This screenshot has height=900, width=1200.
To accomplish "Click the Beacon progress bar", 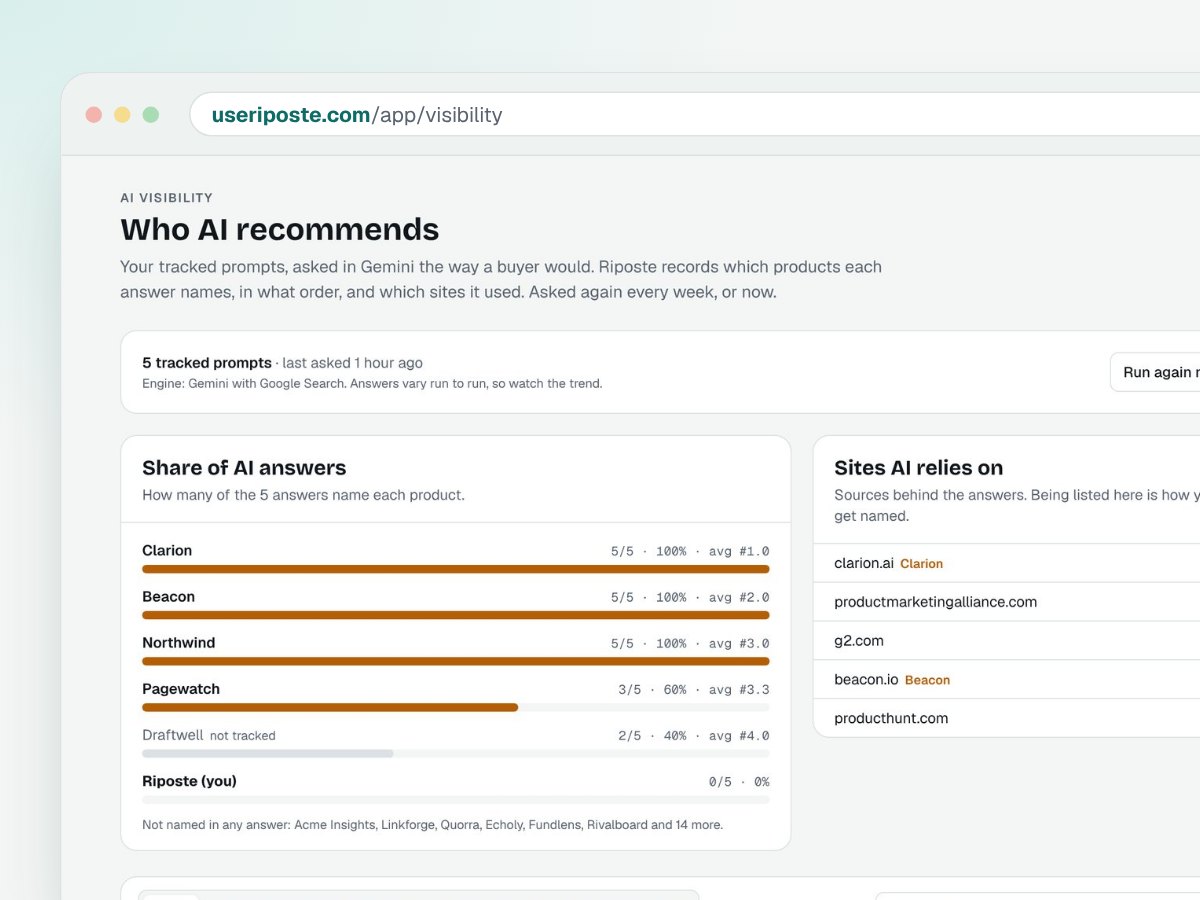I will tap(456, 615).
